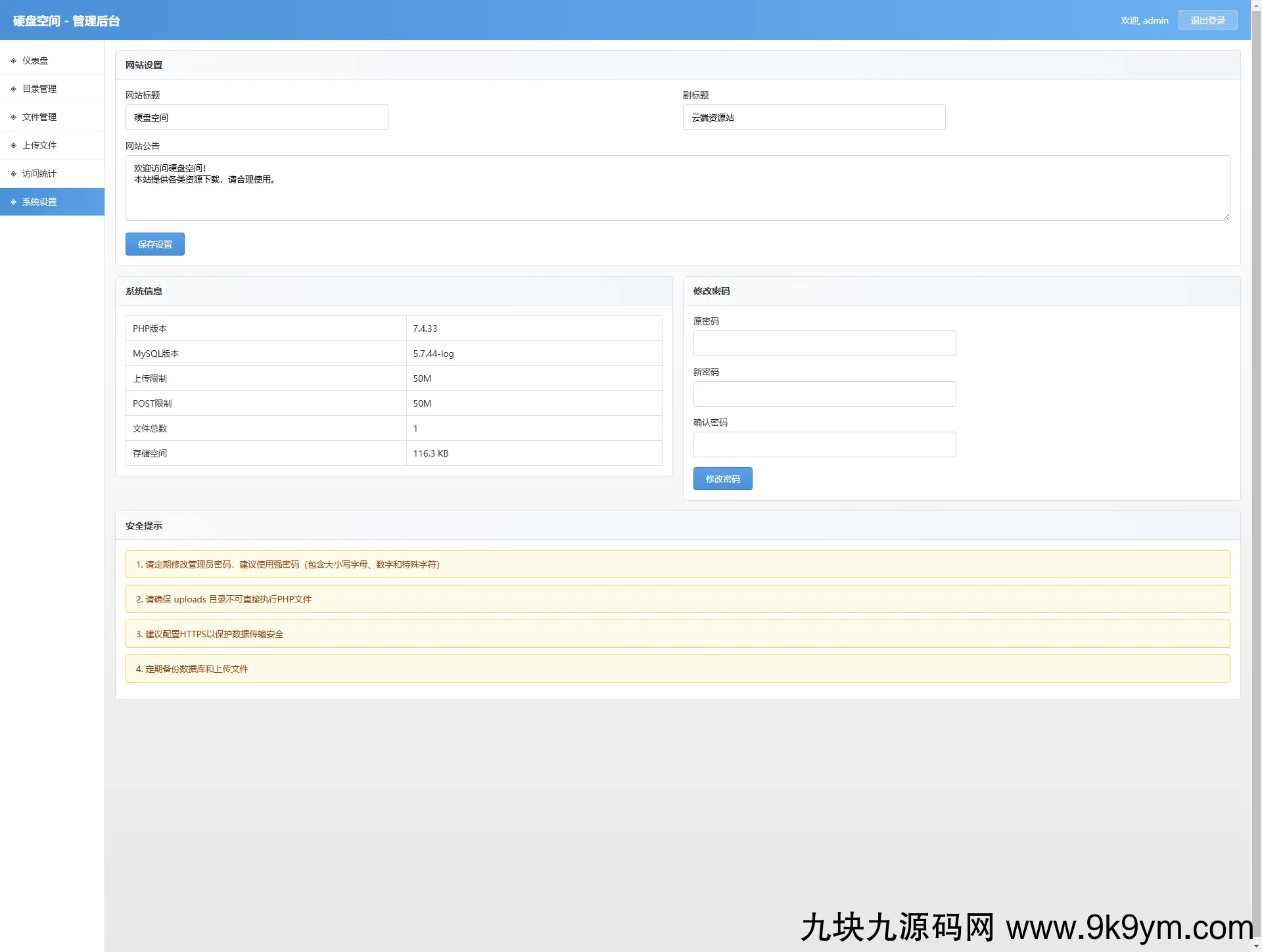Click the 修改密码 submit button
This screenshot has width=1262, height=952.
point(722,479)
